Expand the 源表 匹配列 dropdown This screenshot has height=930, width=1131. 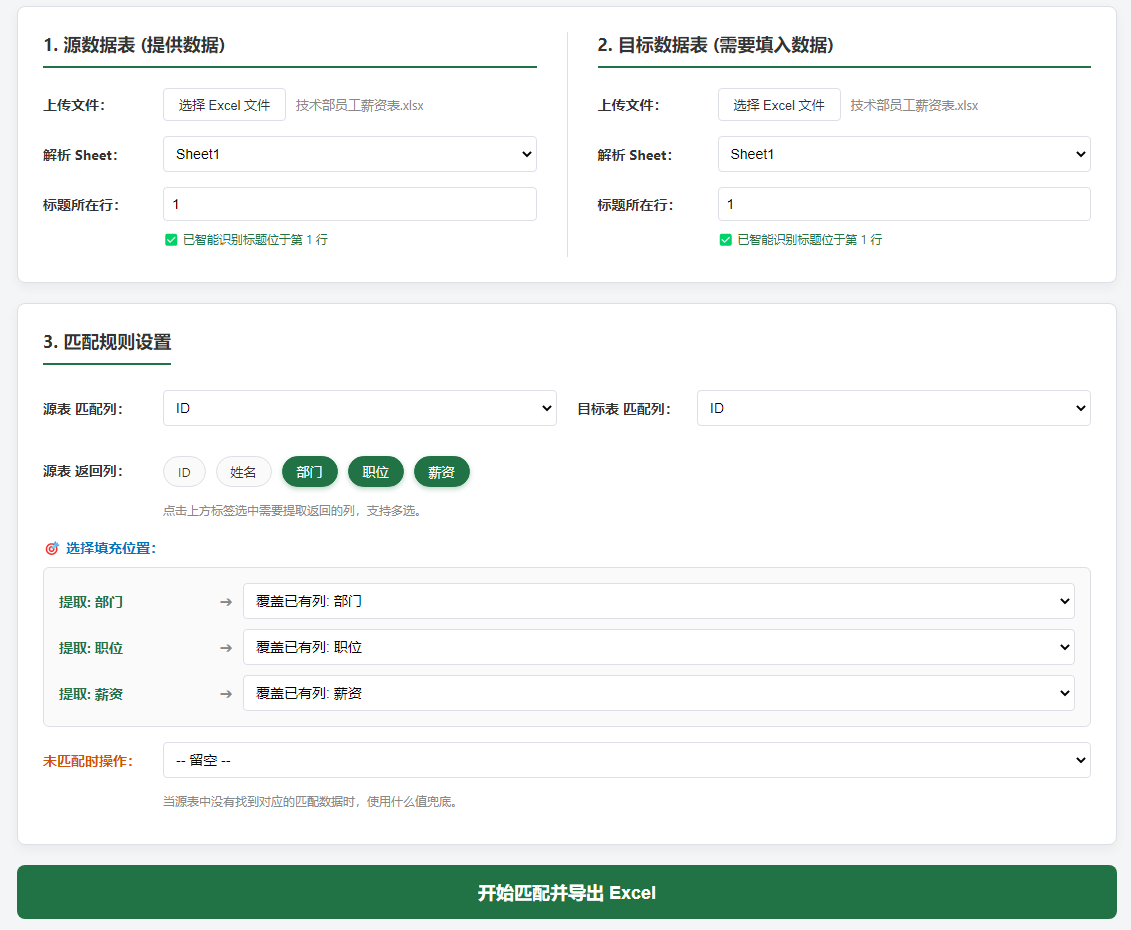pos(359,408)
